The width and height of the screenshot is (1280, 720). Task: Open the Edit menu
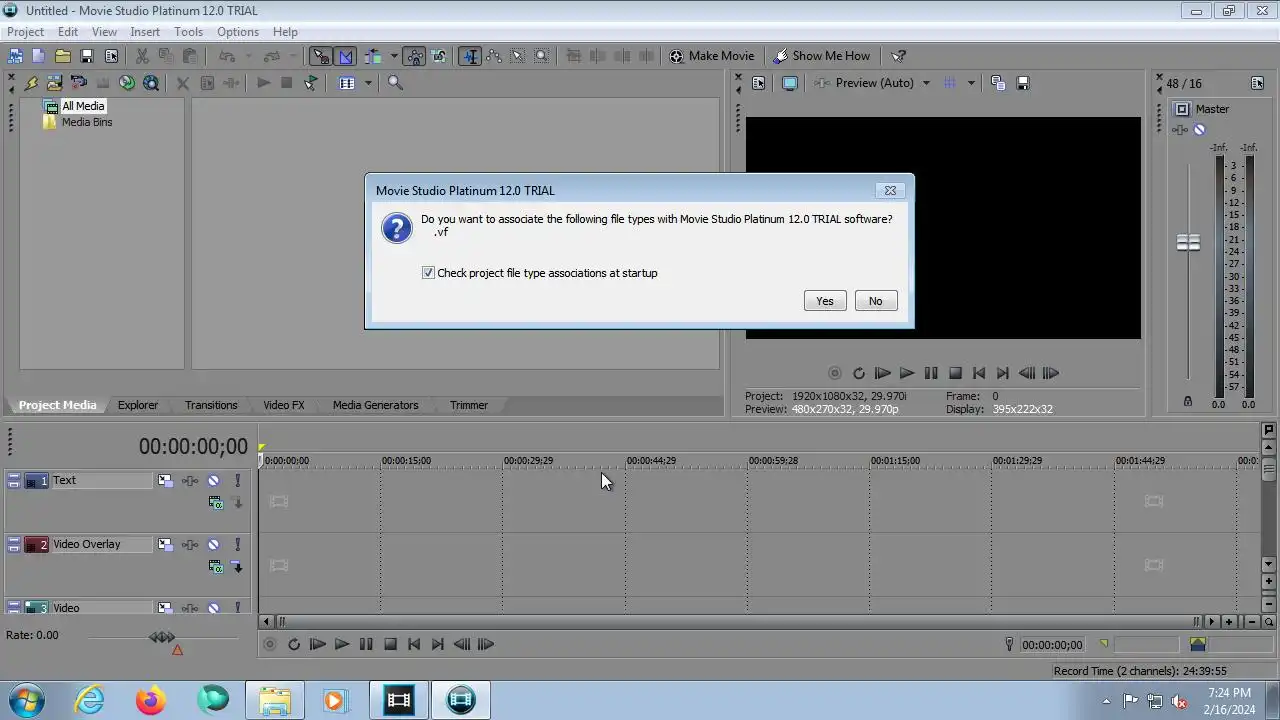click(68, 32)
